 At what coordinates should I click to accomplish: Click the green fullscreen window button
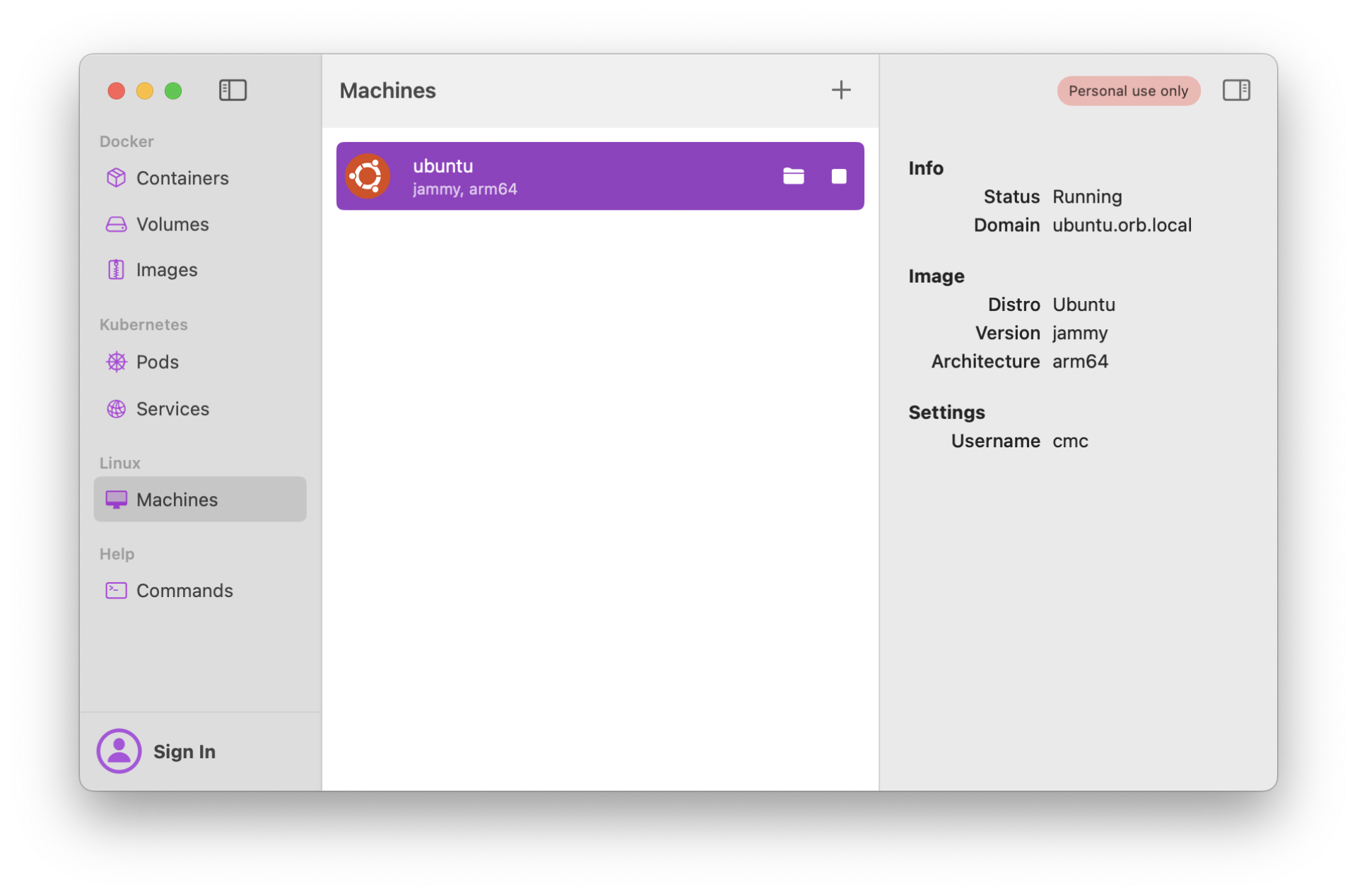coord(173,91)
